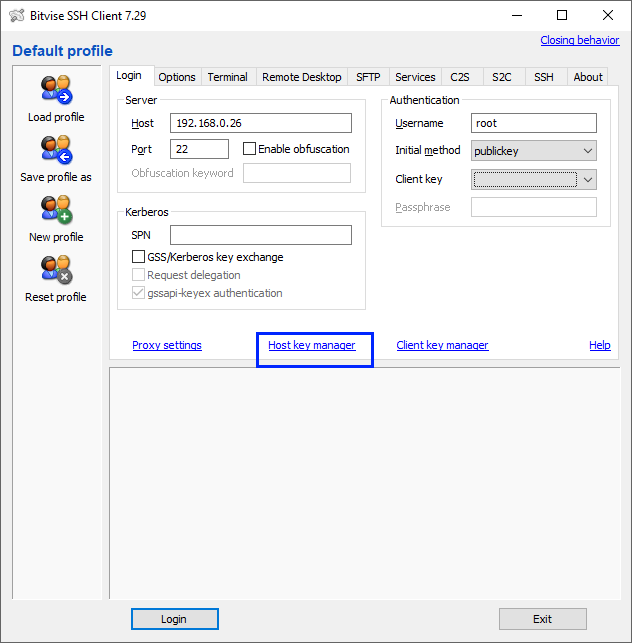Open the Initial method dropdown
This screenshot has height=643, width=632.
click(x=534, y=150)
